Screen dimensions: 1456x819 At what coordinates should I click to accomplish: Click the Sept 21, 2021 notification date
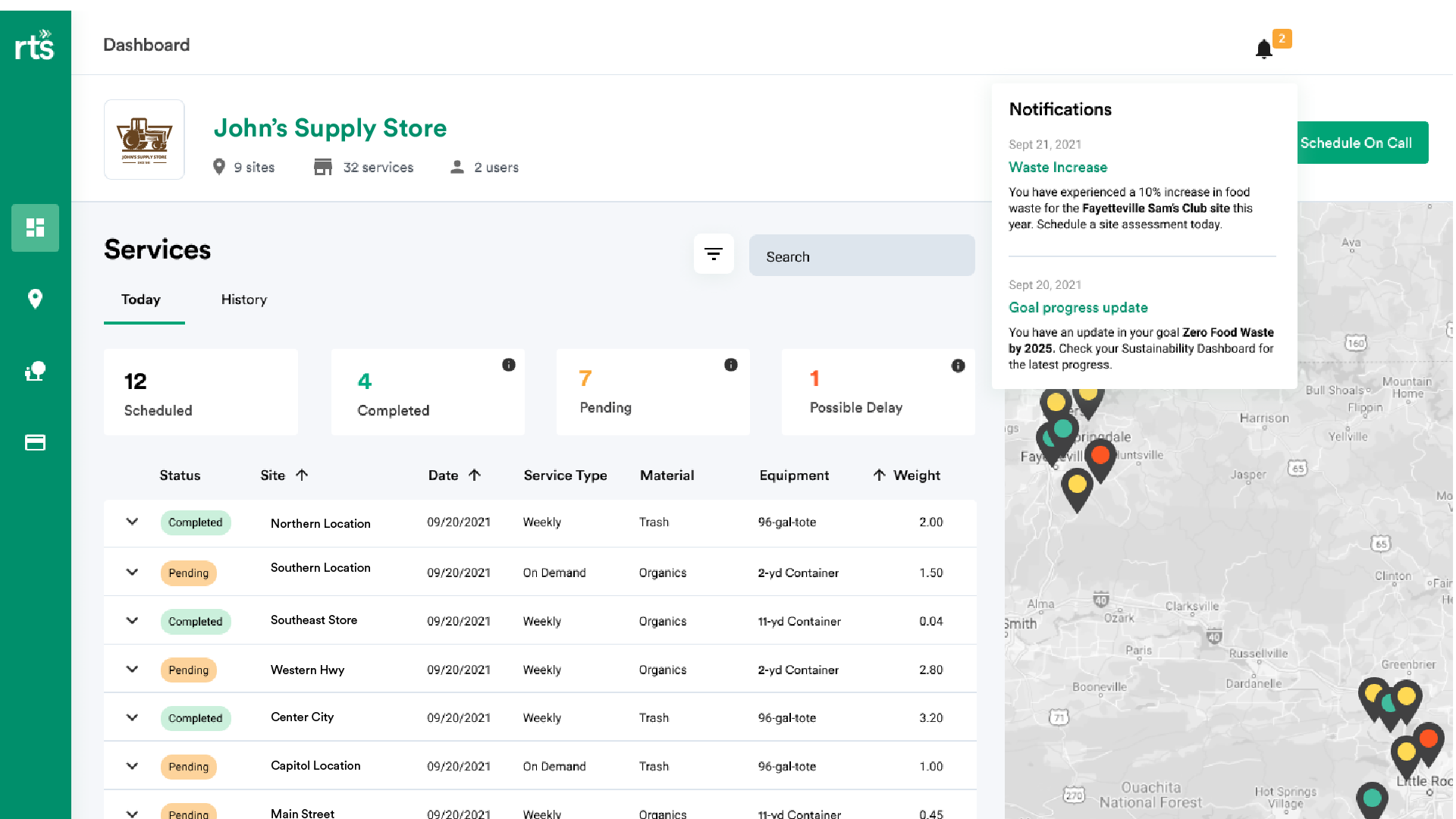point(1045,144)
